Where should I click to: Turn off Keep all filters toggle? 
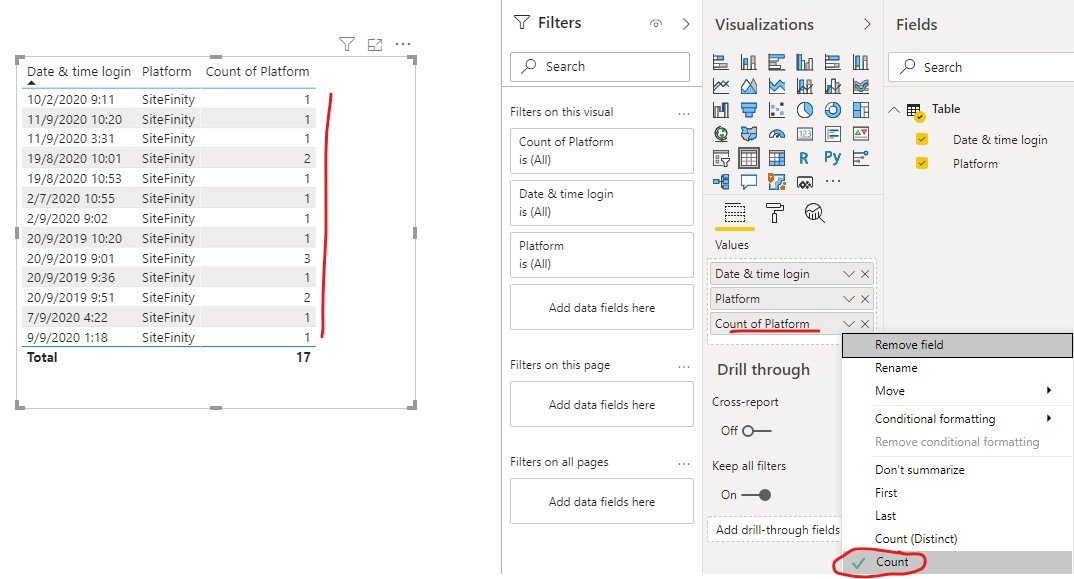[x=756, y=495]
